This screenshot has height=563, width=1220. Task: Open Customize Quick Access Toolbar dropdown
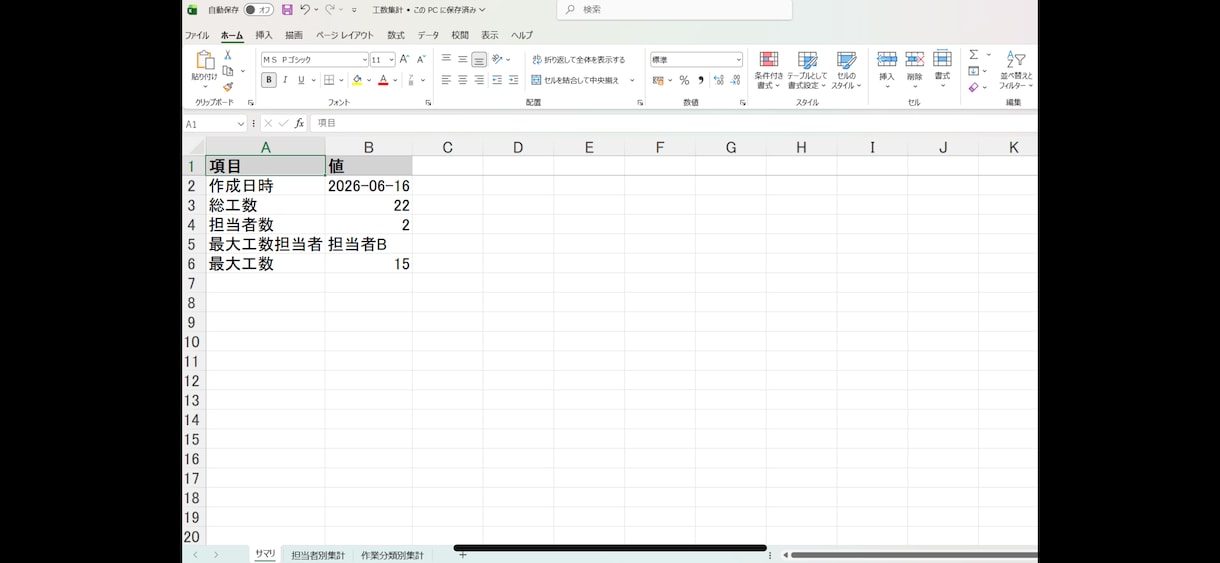click(x=354, y=10)
